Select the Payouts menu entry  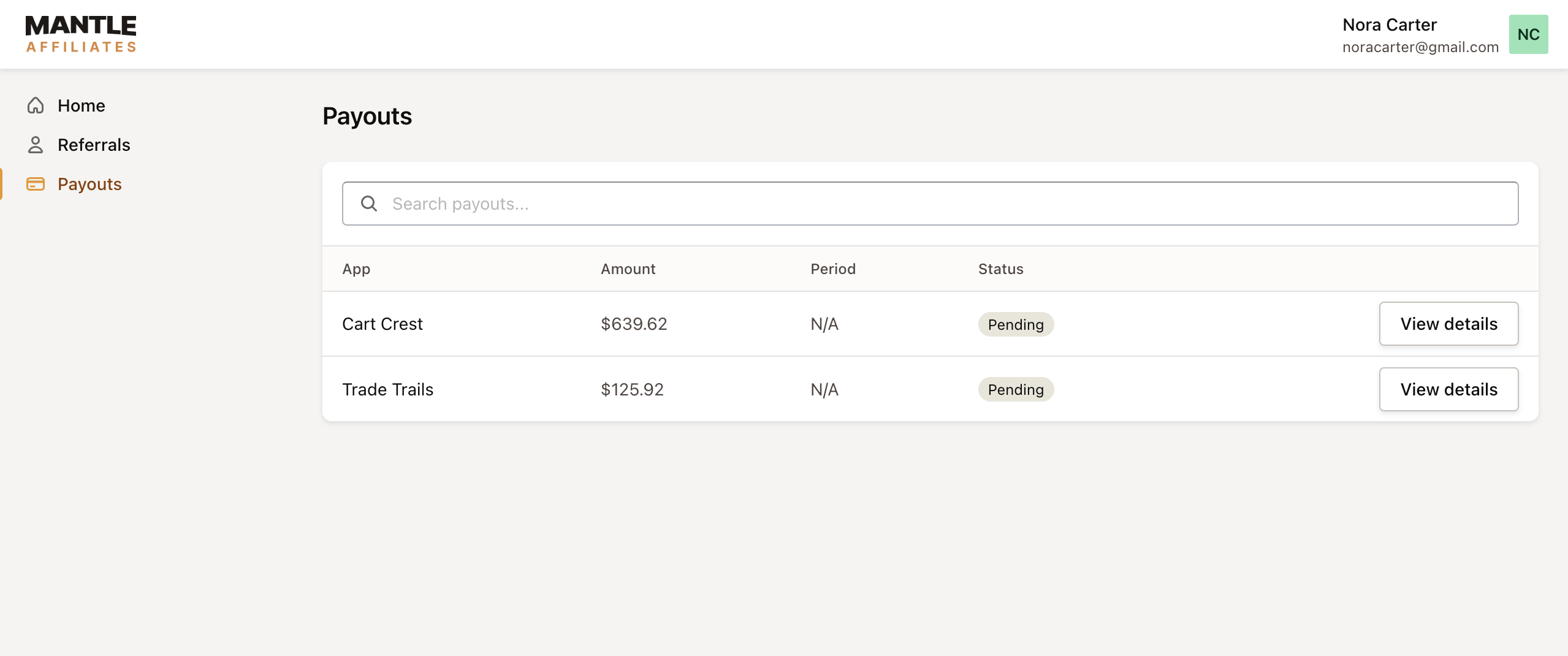tap(89, 183)
